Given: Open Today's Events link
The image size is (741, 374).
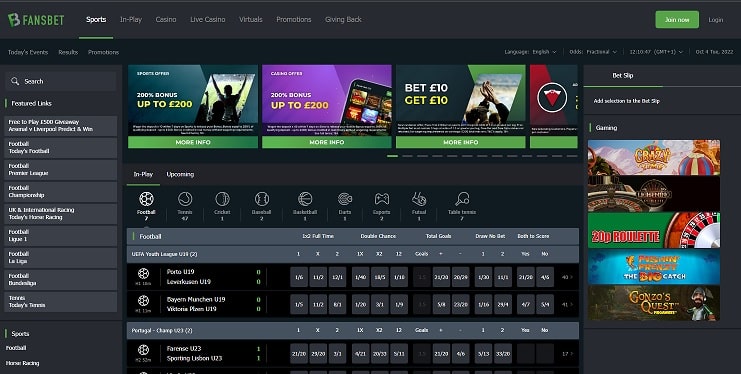Looking at the screenshot, I should tap(28, 52).
